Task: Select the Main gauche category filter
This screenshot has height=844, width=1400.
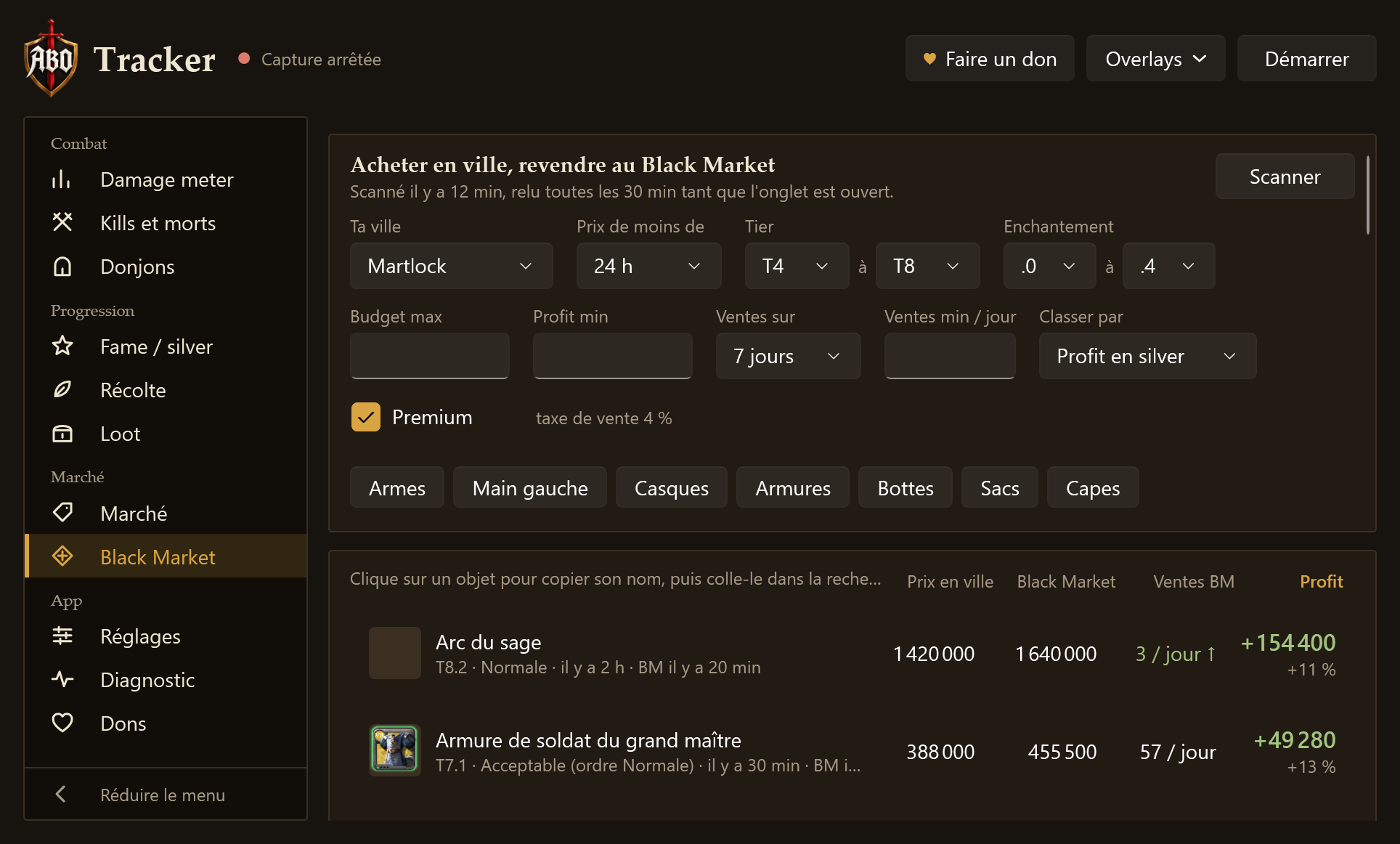Action: click(x=530, y=487)
